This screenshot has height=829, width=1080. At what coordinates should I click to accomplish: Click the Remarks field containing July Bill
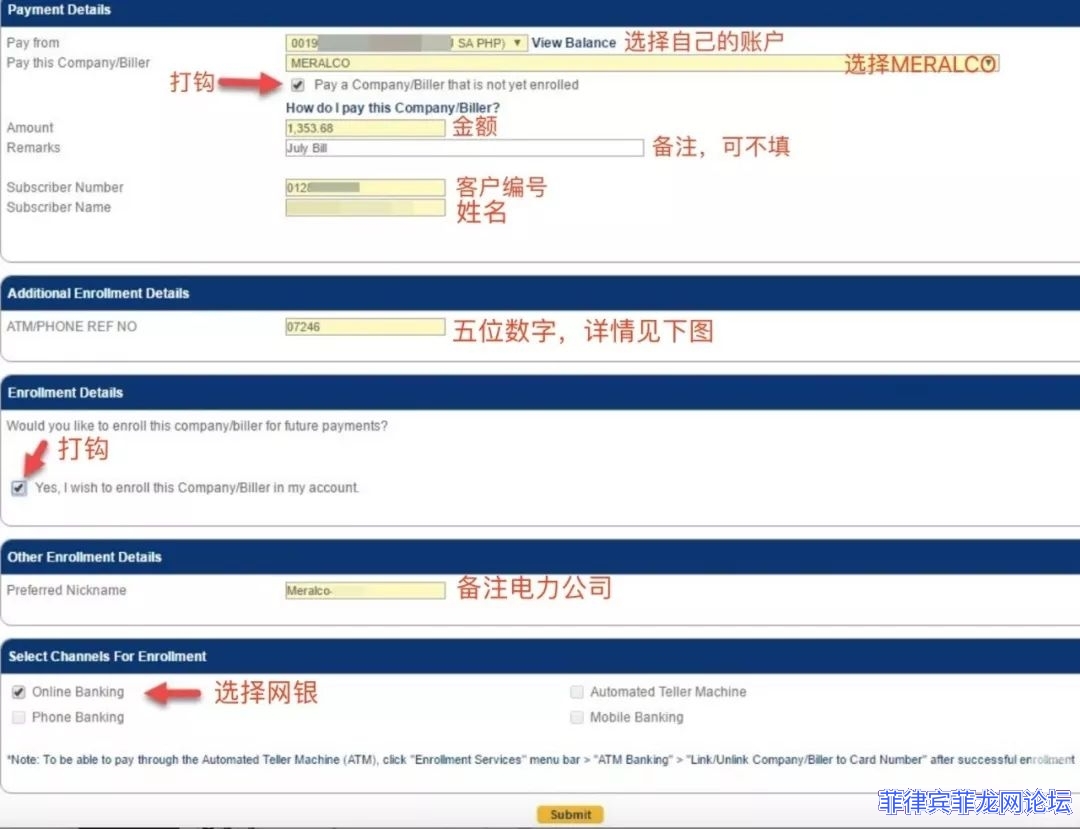point(464,148)
